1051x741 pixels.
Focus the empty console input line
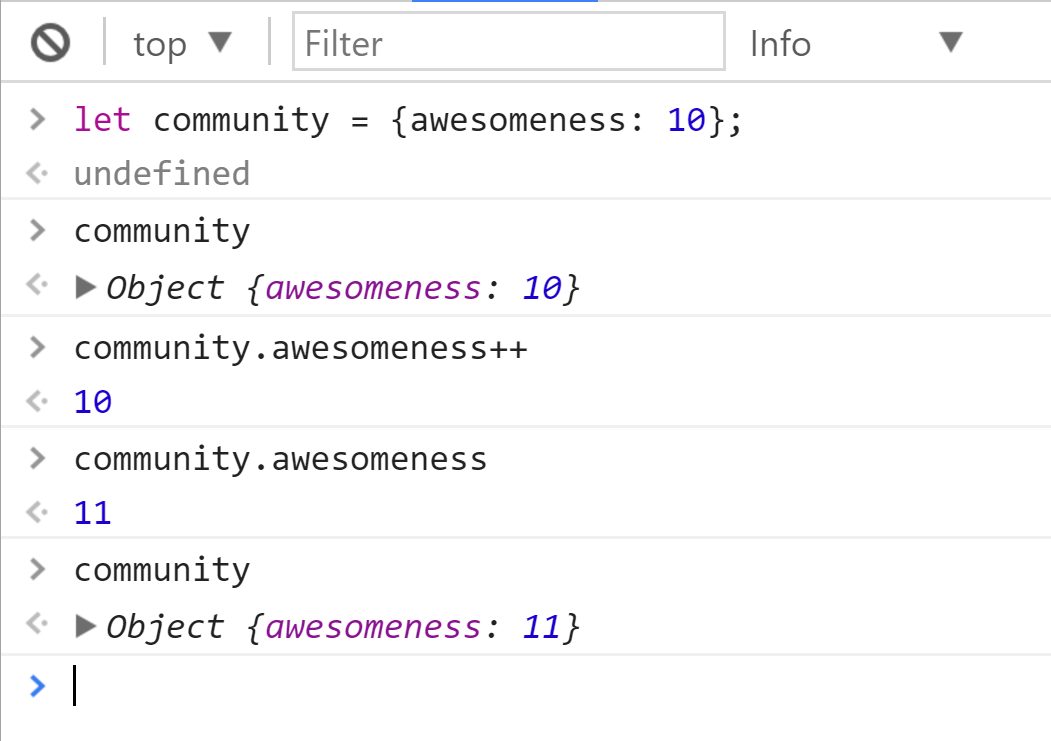click(x=500, y=686)
